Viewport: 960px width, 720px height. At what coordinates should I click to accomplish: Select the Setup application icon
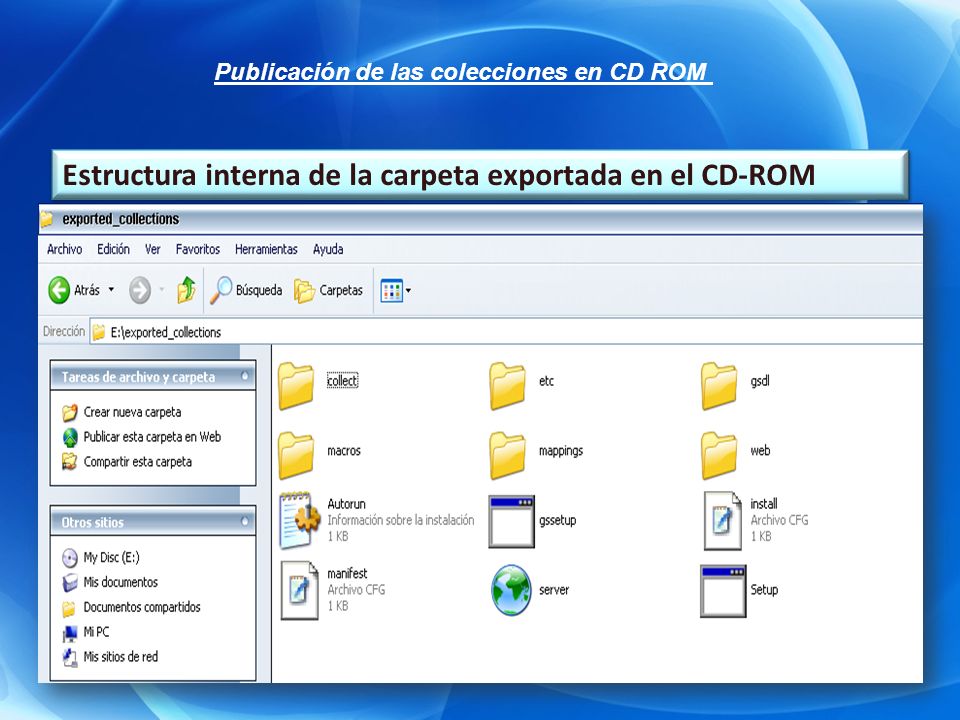(723, 591)
